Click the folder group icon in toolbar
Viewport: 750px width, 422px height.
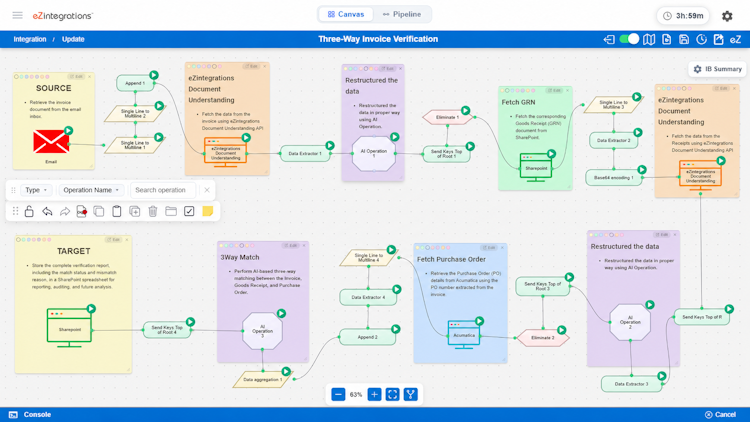click(171, 211)
